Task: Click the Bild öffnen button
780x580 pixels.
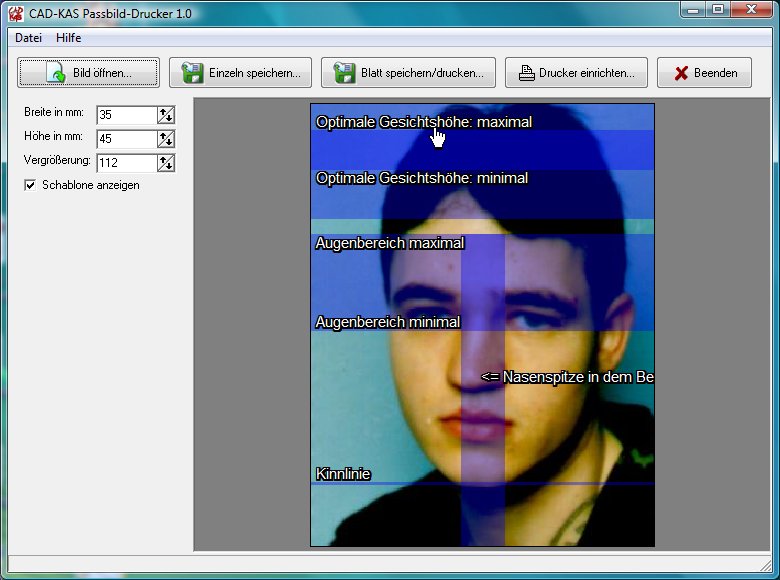Action: click(88, 73)
